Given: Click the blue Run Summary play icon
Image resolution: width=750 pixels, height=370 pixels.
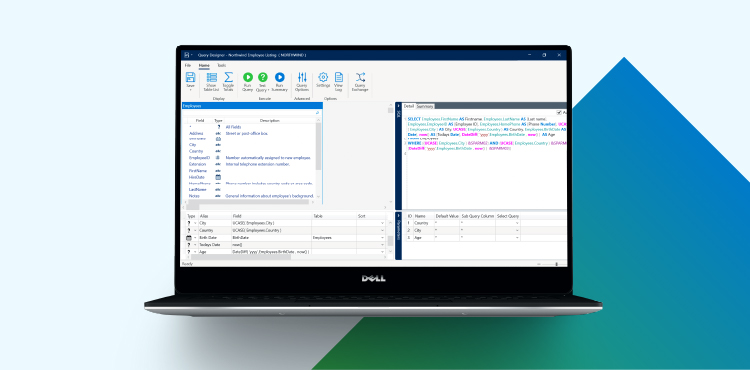Looking at the screenshot, I should (x=280, y=77).
